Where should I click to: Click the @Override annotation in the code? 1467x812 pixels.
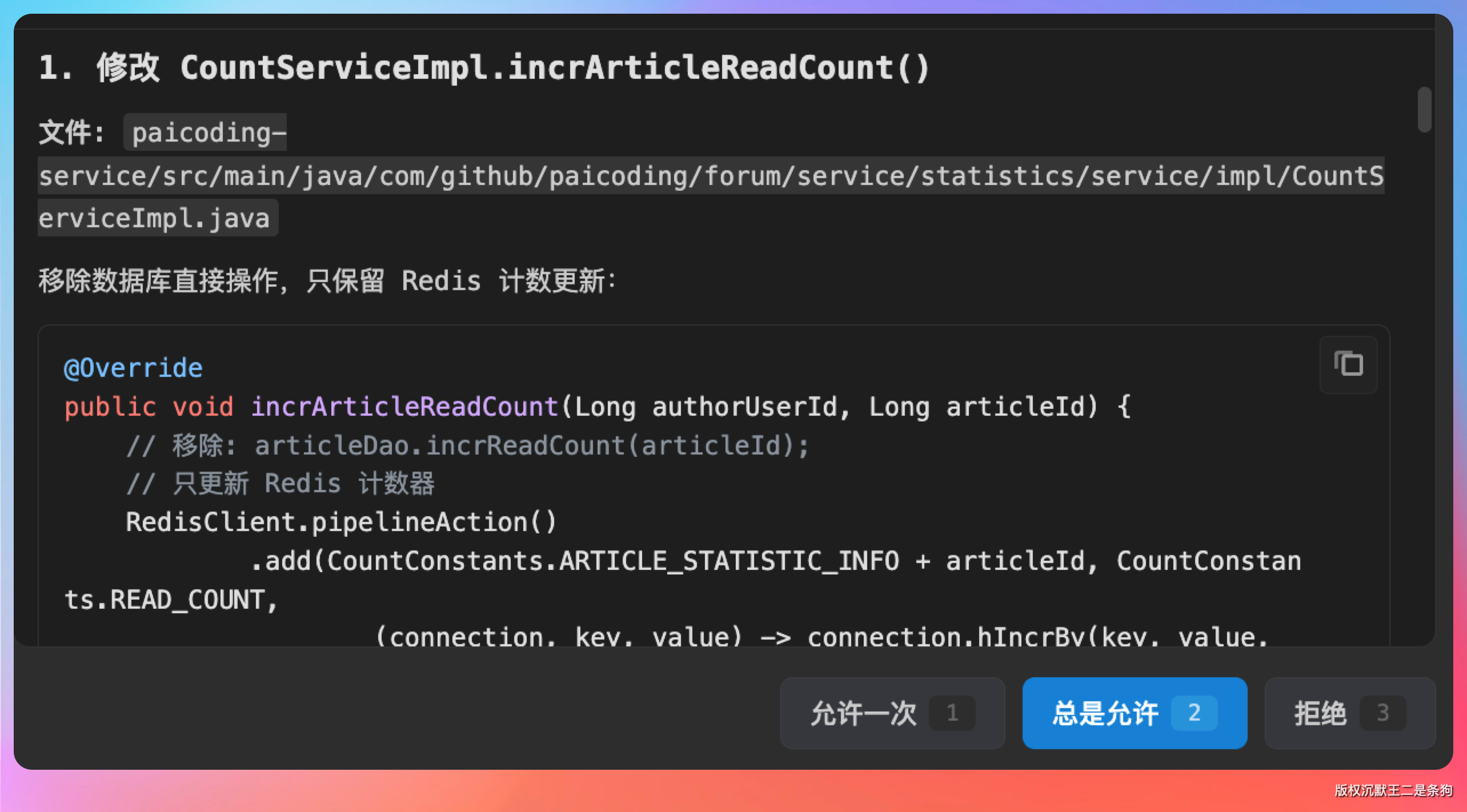pyautogui.click(x=134, y=368)
